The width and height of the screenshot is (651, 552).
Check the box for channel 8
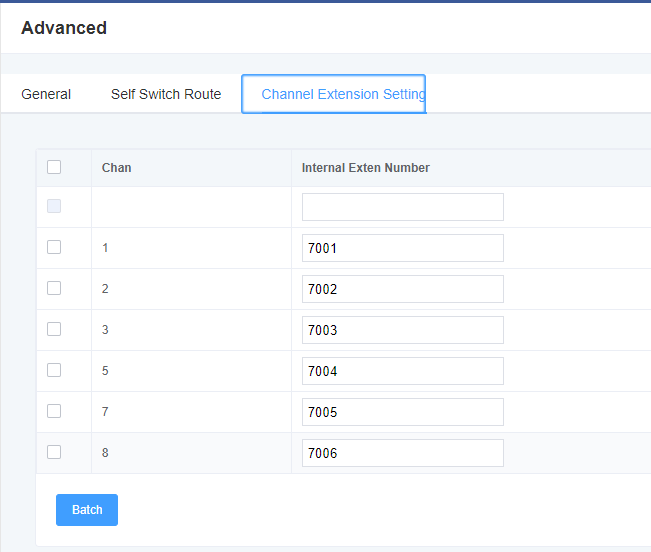tap(54, 452)
